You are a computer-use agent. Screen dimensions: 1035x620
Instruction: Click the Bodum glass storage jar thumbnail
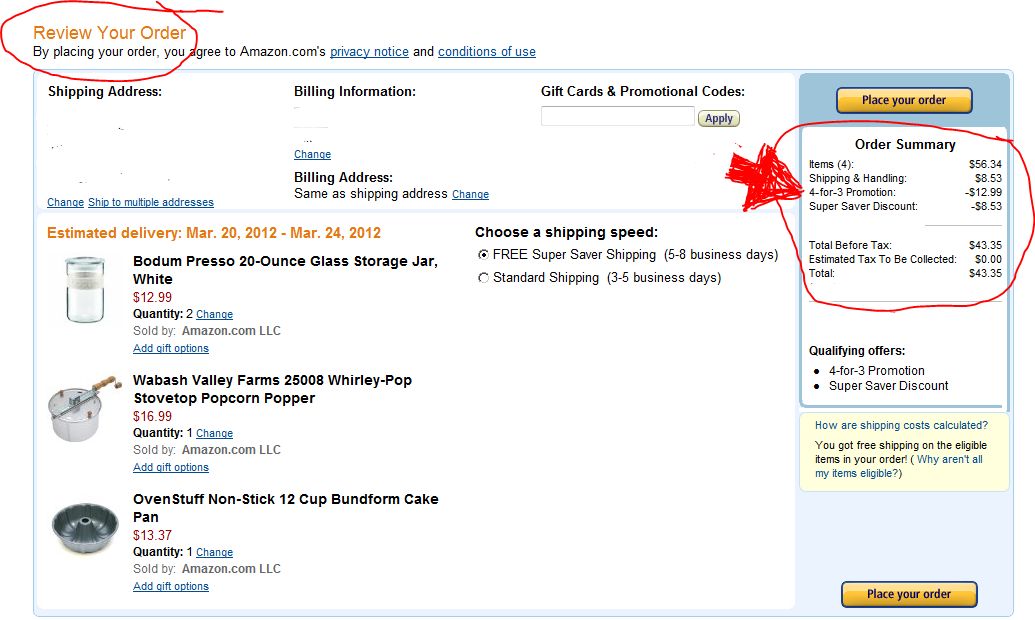pos(85,290)
